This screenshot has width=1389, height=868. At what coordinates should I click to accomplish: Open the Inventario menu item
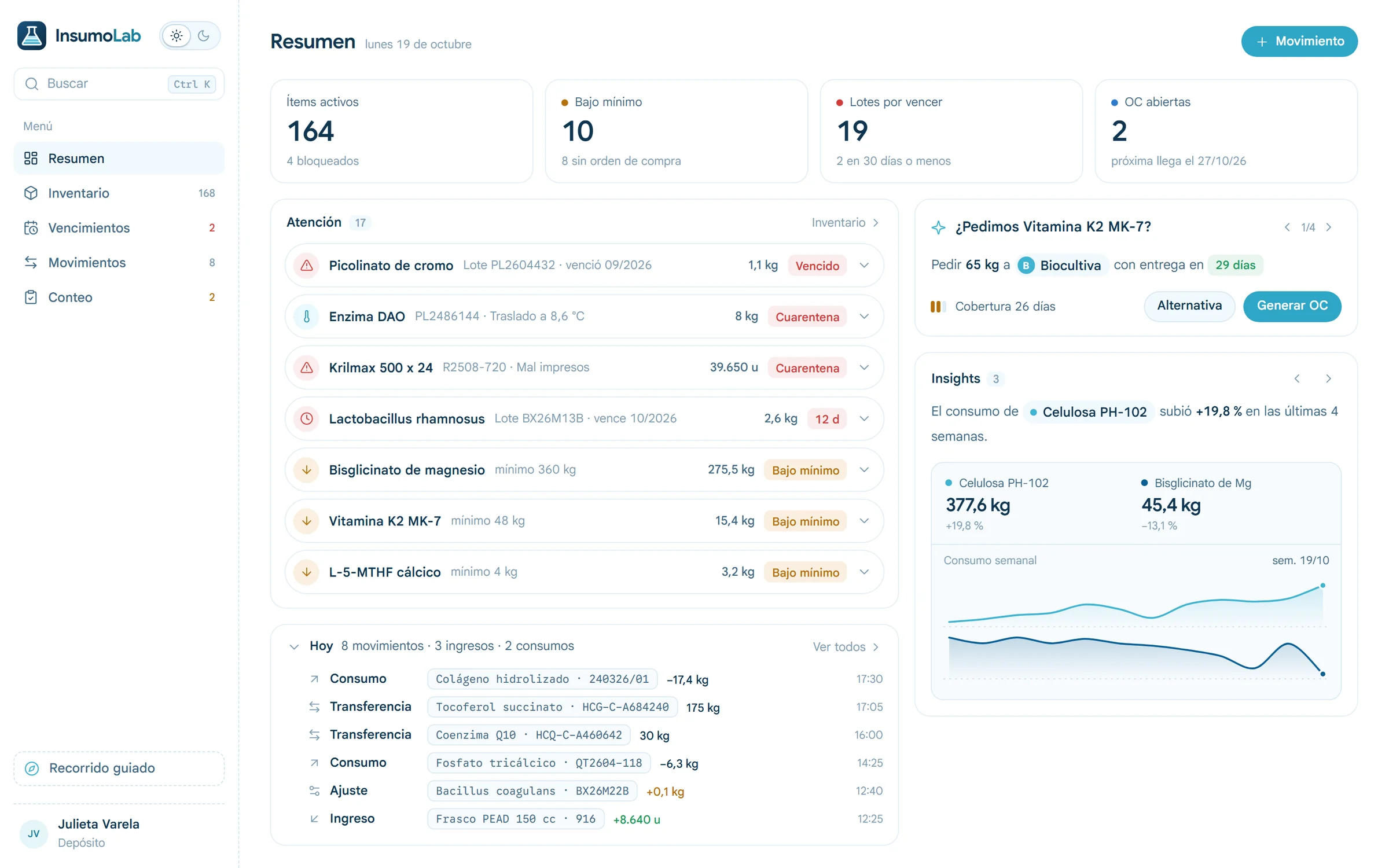tap(119, 193)
